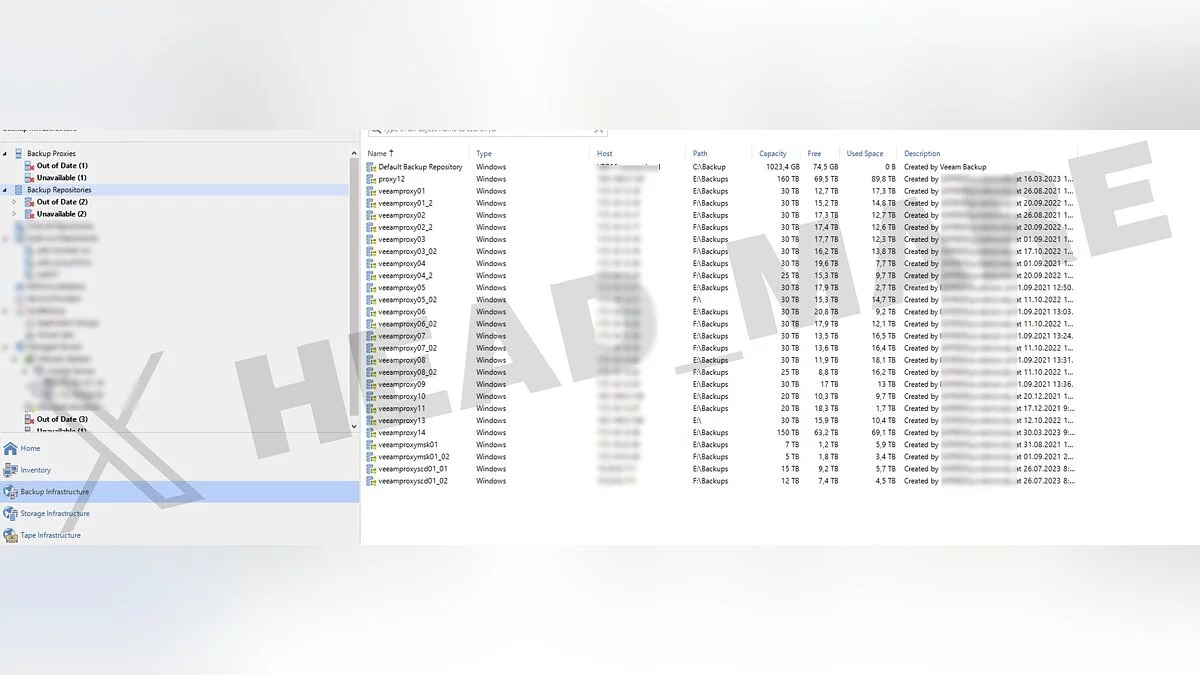Collapse the Backup Repositories tree node
Screen dimensions: 1200x675
(4, 190)
